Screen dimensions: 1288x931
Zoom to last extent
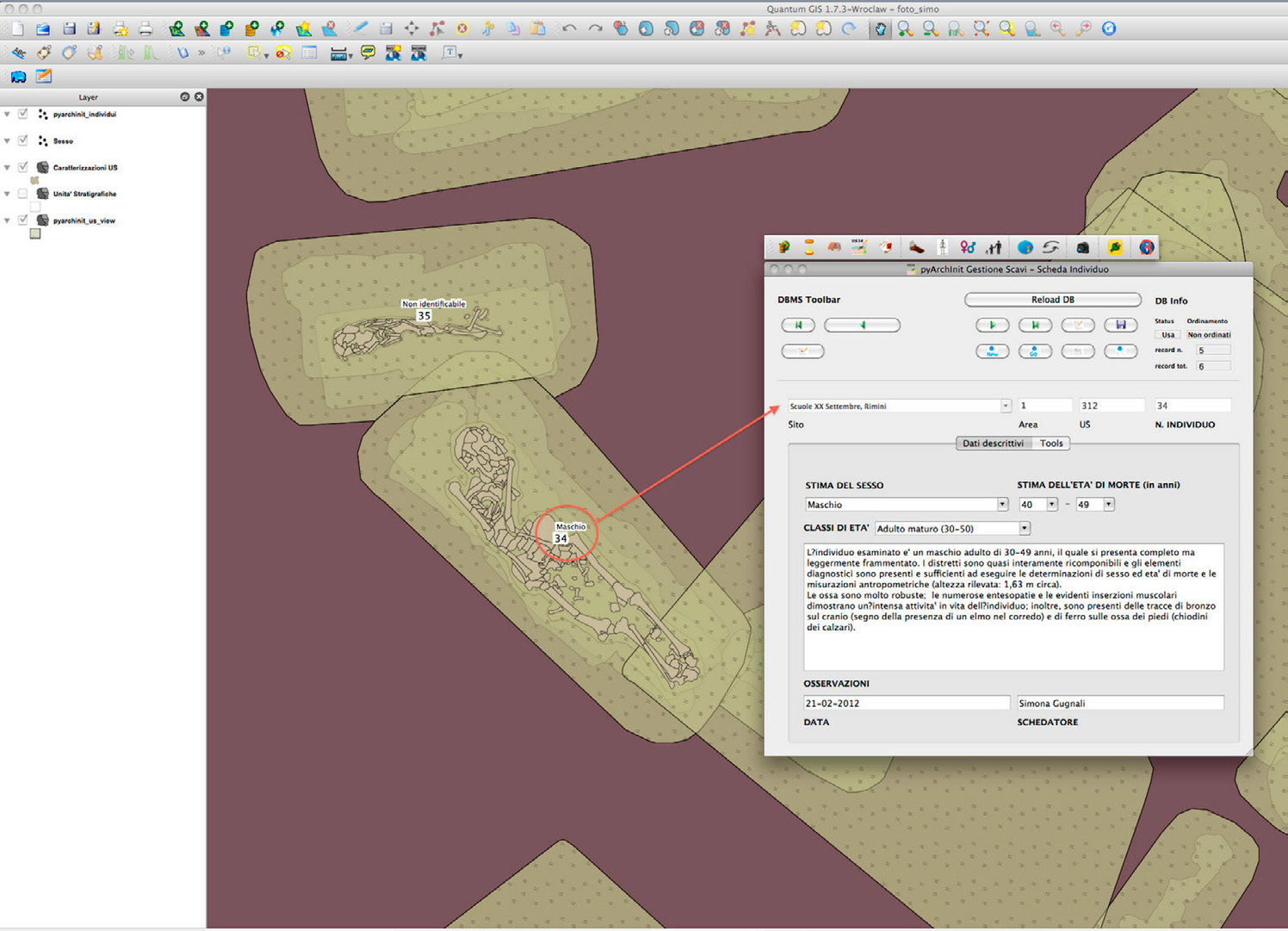[x=1058, y=28]
